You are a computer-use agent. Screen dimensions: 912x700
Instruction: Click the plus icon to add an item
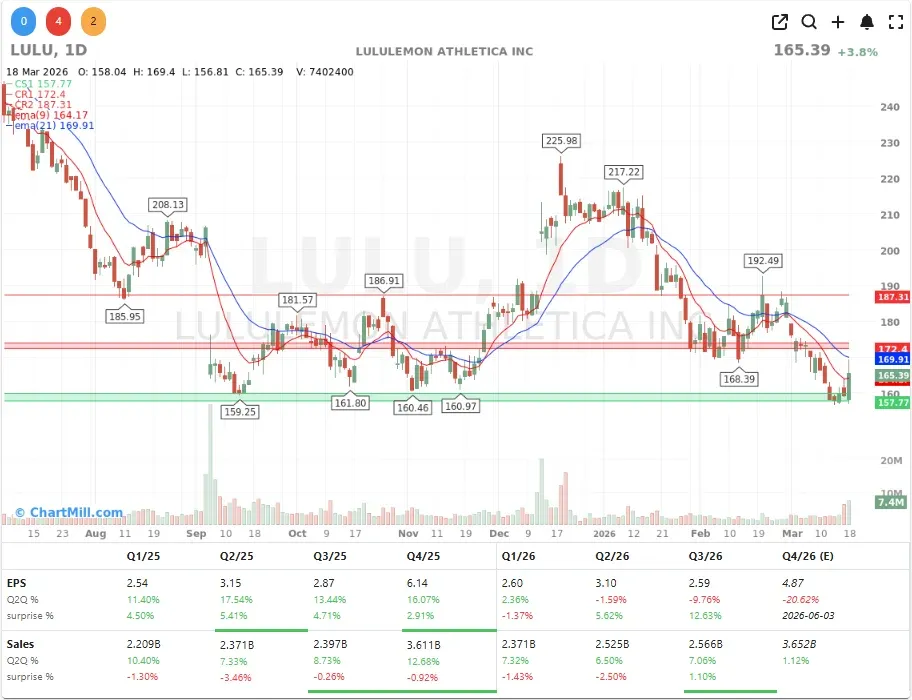click(x=837, y=21)
